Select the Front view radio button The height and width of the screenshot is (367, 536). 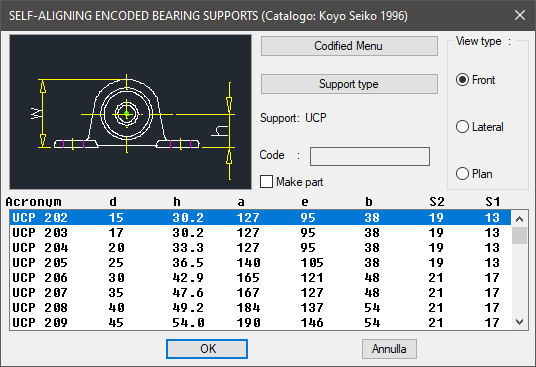pyautogui.click(x=462, y=80)
